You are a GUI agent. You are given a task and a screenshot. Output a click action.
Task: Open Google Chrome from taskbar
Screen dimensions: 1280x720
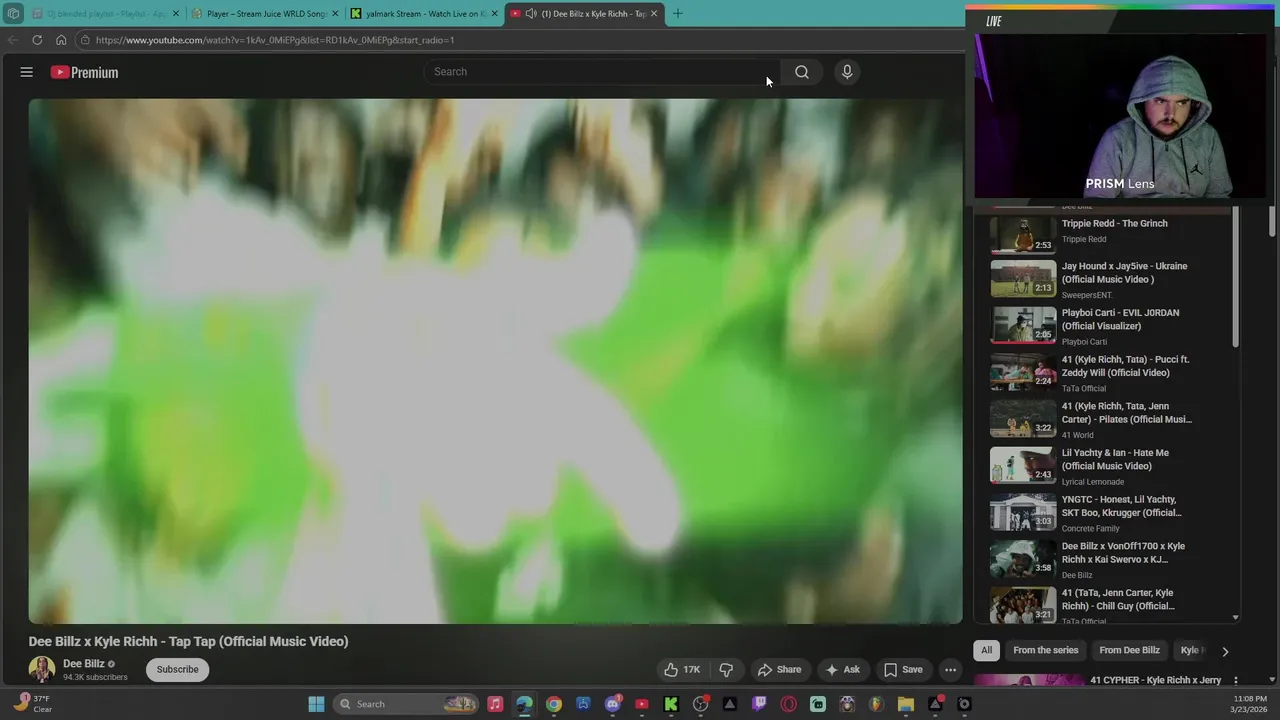[x=554, y=704]
